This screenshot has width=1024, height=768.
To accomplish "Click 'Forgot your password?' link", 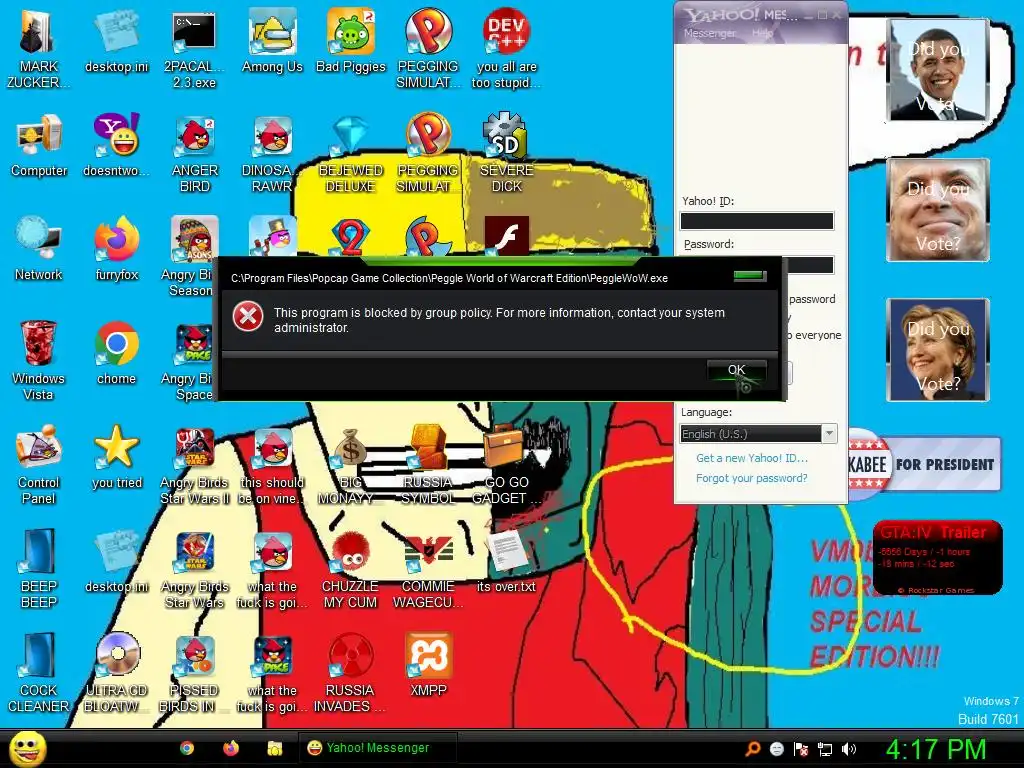I will coord(752,478).
